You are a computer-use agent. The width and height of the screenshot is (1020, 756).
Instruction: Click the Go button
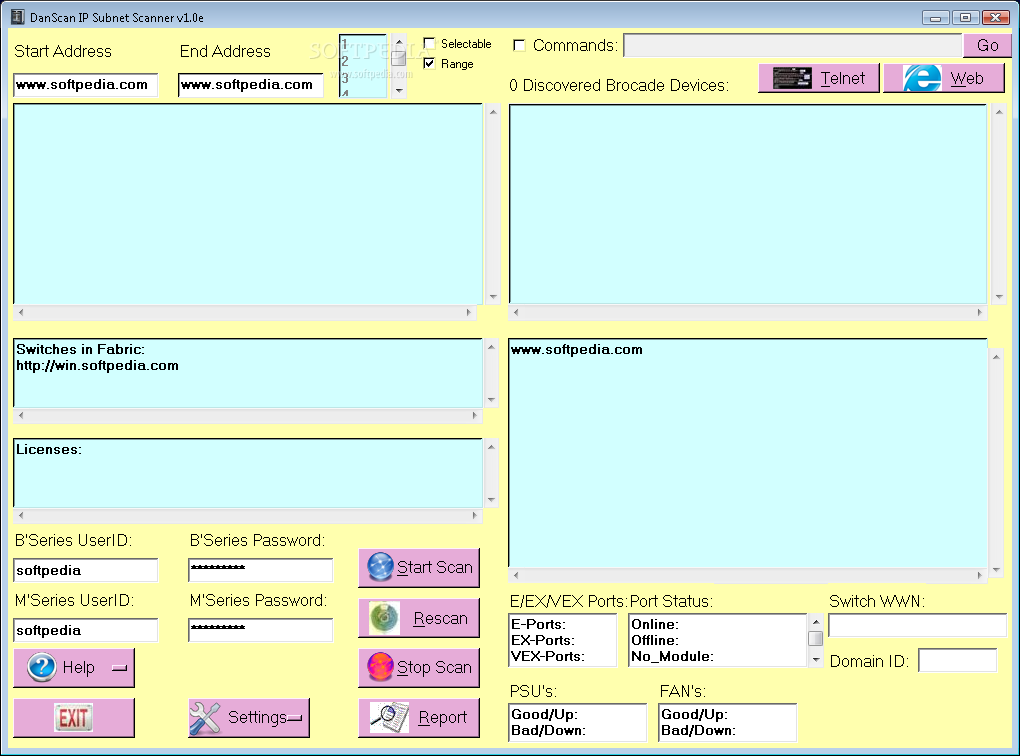coord(987,46)
